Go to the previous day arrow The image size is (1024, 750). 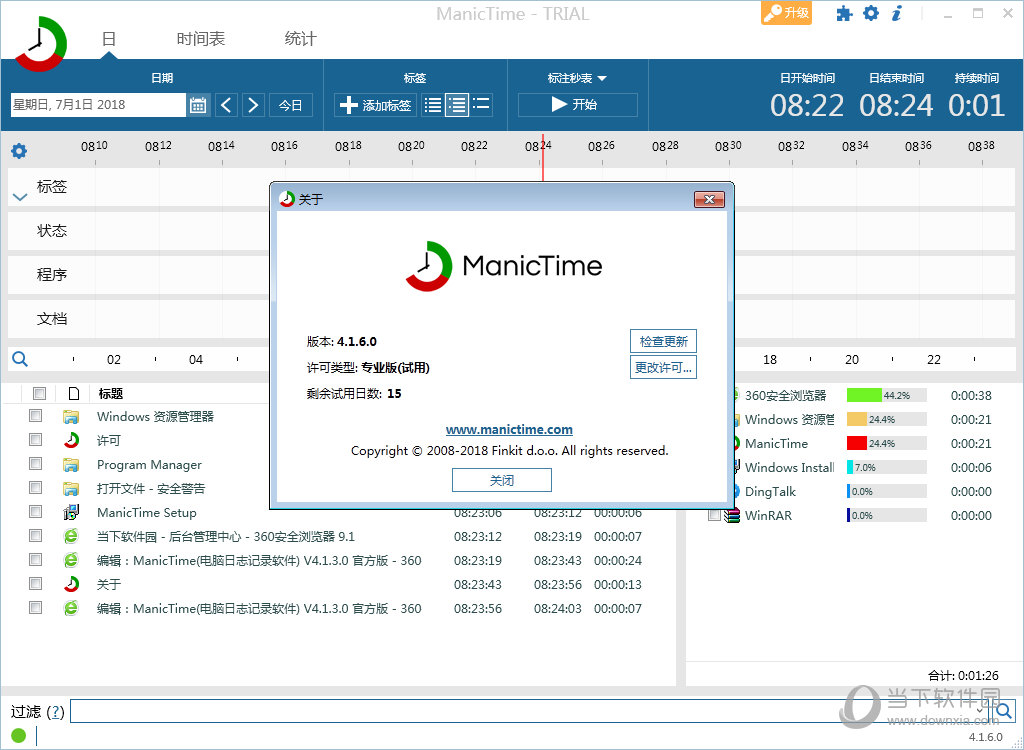pos(226,105)
